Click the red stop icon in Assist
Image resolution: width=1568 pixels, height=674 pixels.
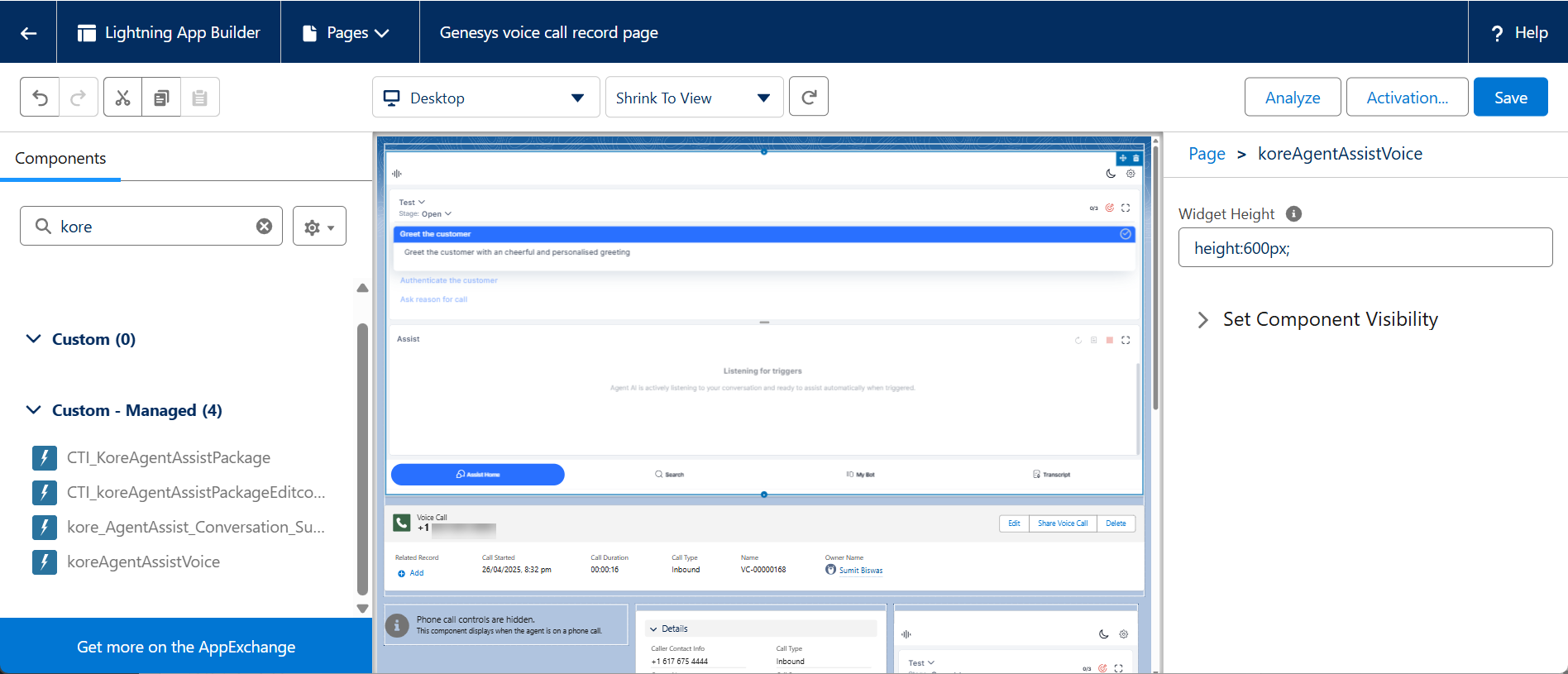tap(1110, 340)
